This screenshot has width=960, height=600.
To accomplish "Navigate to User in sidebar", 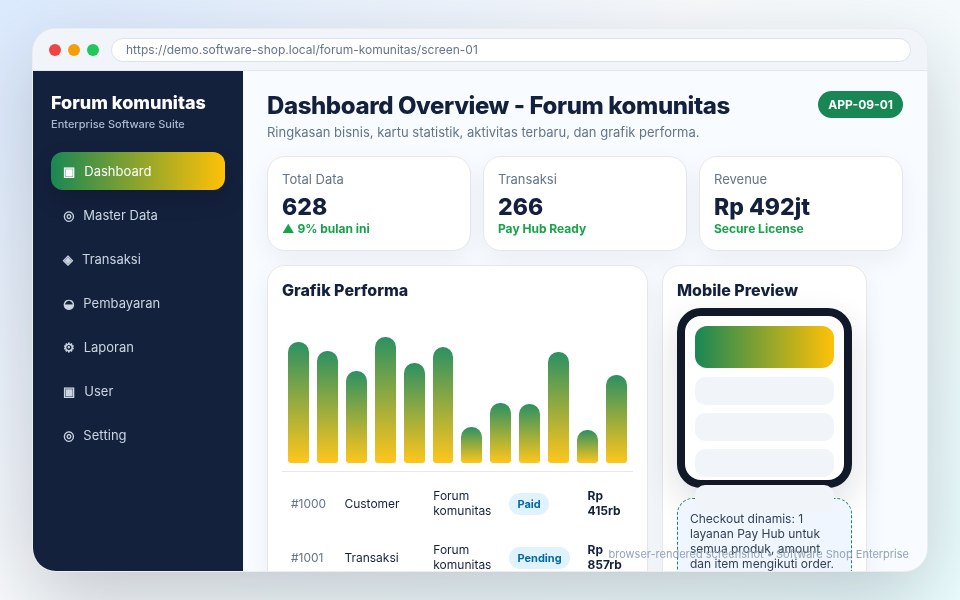I will [x=138, y=391].
